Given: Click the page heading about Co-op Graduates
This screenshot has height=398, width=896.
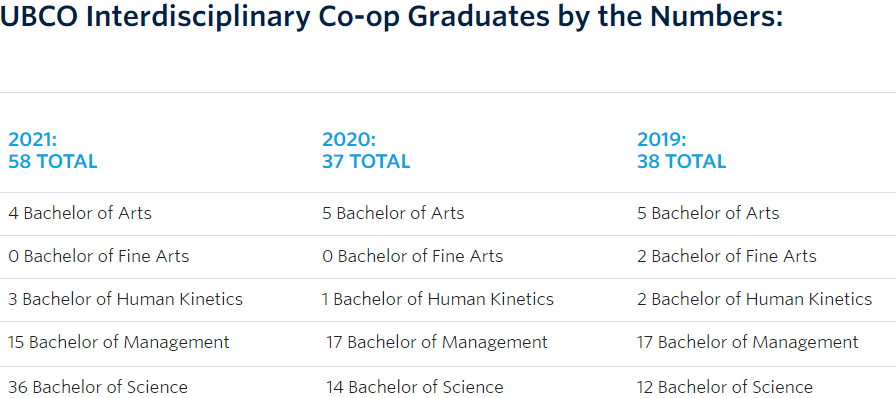Looking at the screenshot, I should (x=391, y=18).
